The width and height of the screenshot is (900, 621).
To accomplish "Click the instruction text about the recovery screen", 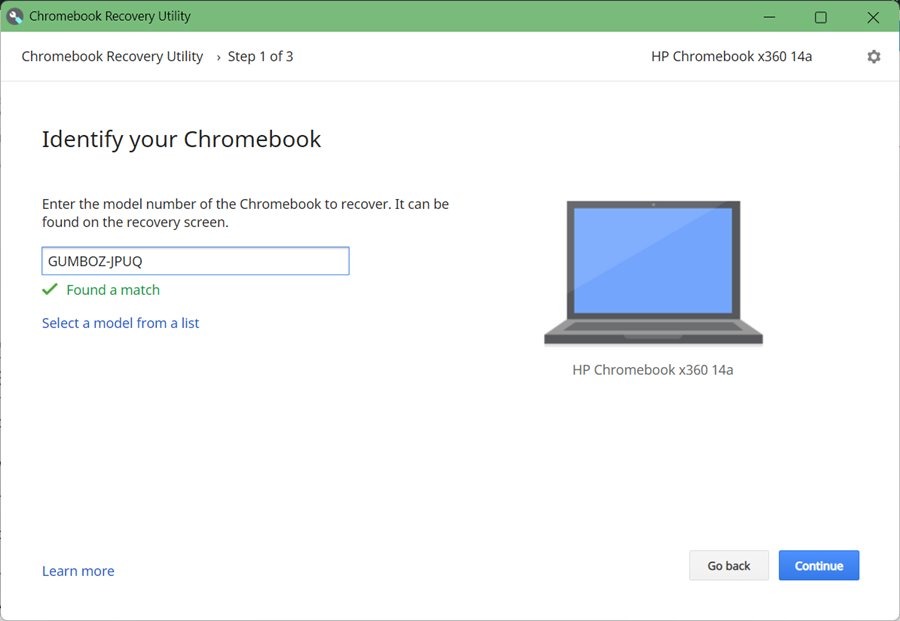I will [x=245, y=213].
